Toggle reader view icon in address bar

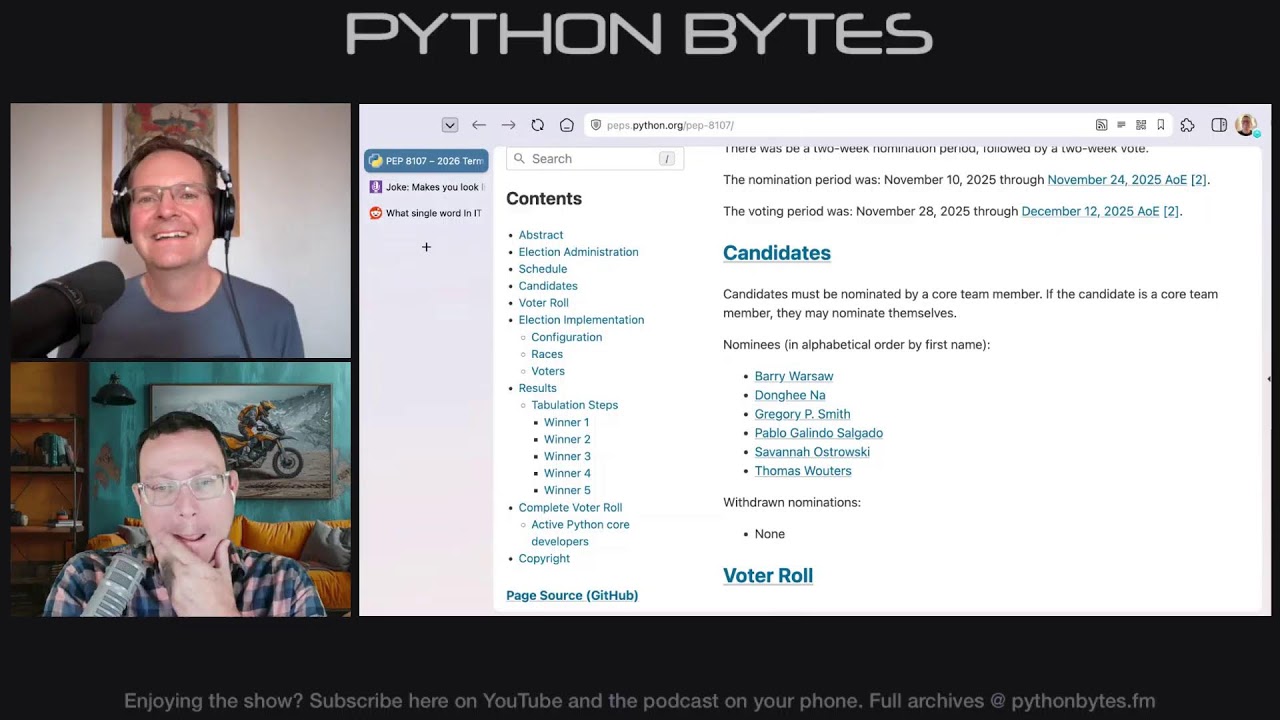click(x=1121, y=125)
